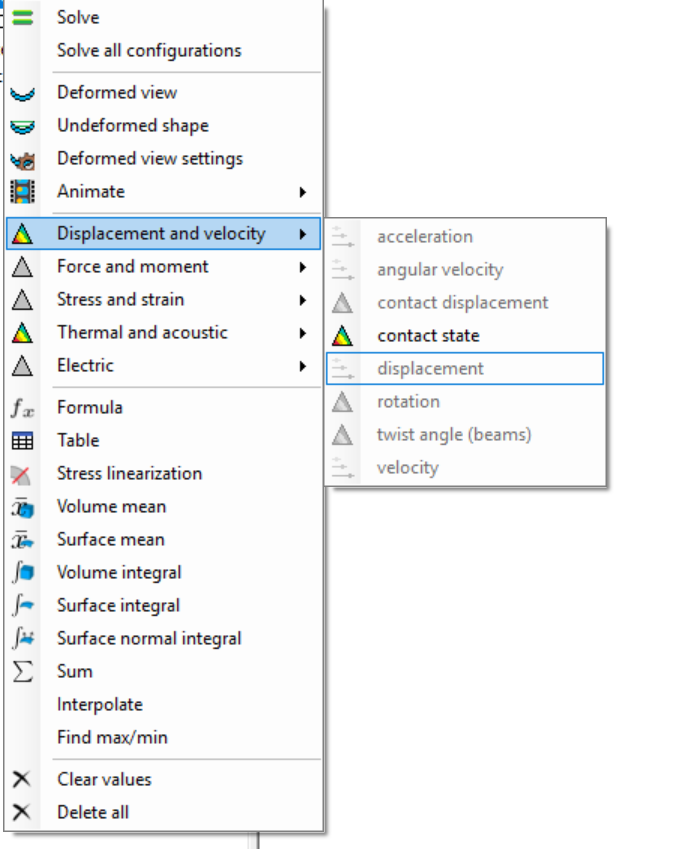This screenshot has width=692, height=849.
Task: Open the Thermal and acoustic submenu
Action: 302,333
